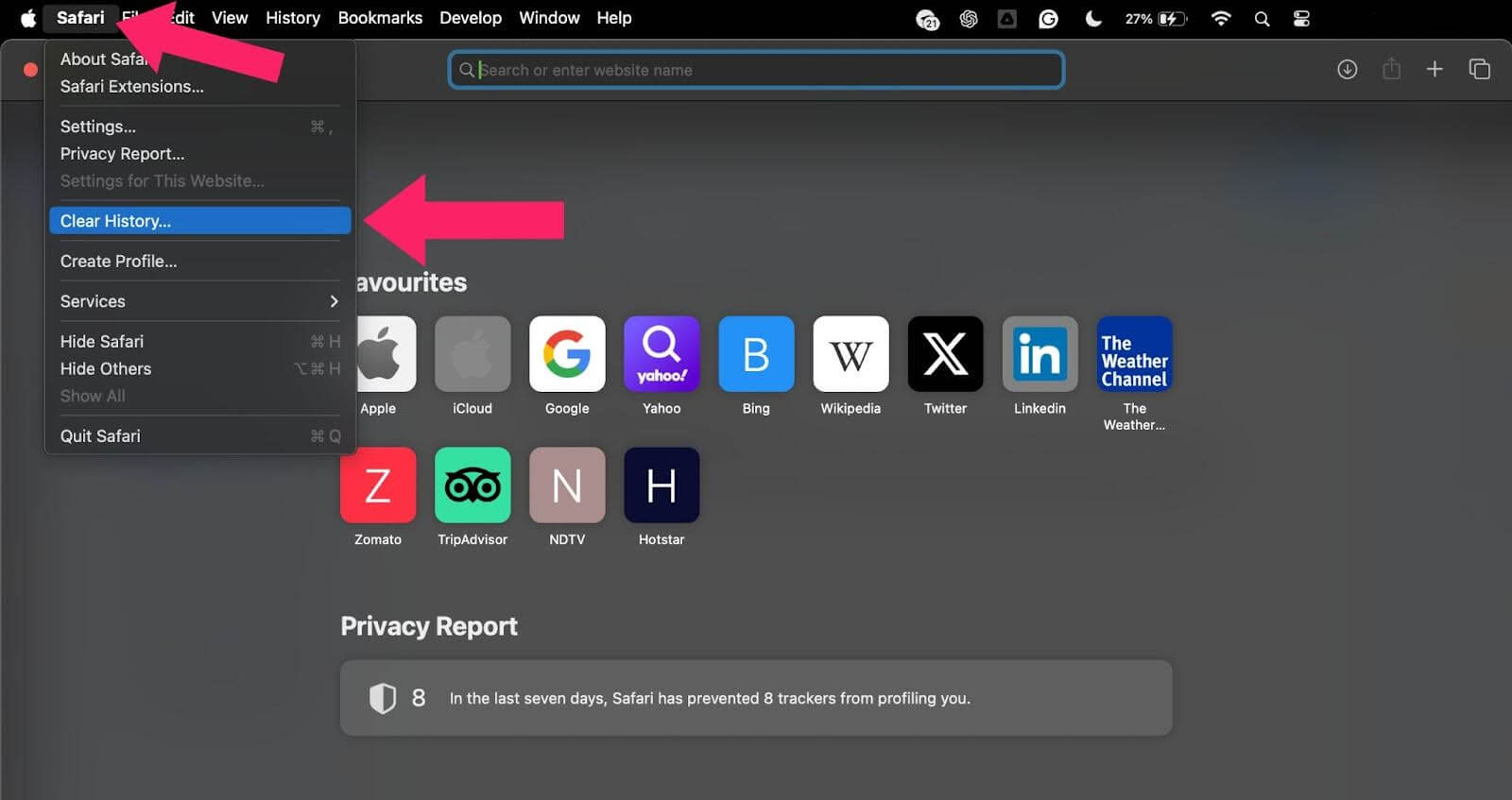1512x800 pixels.
Task: Open a new tab with plus icon
Action: [x=1435, y=69]
